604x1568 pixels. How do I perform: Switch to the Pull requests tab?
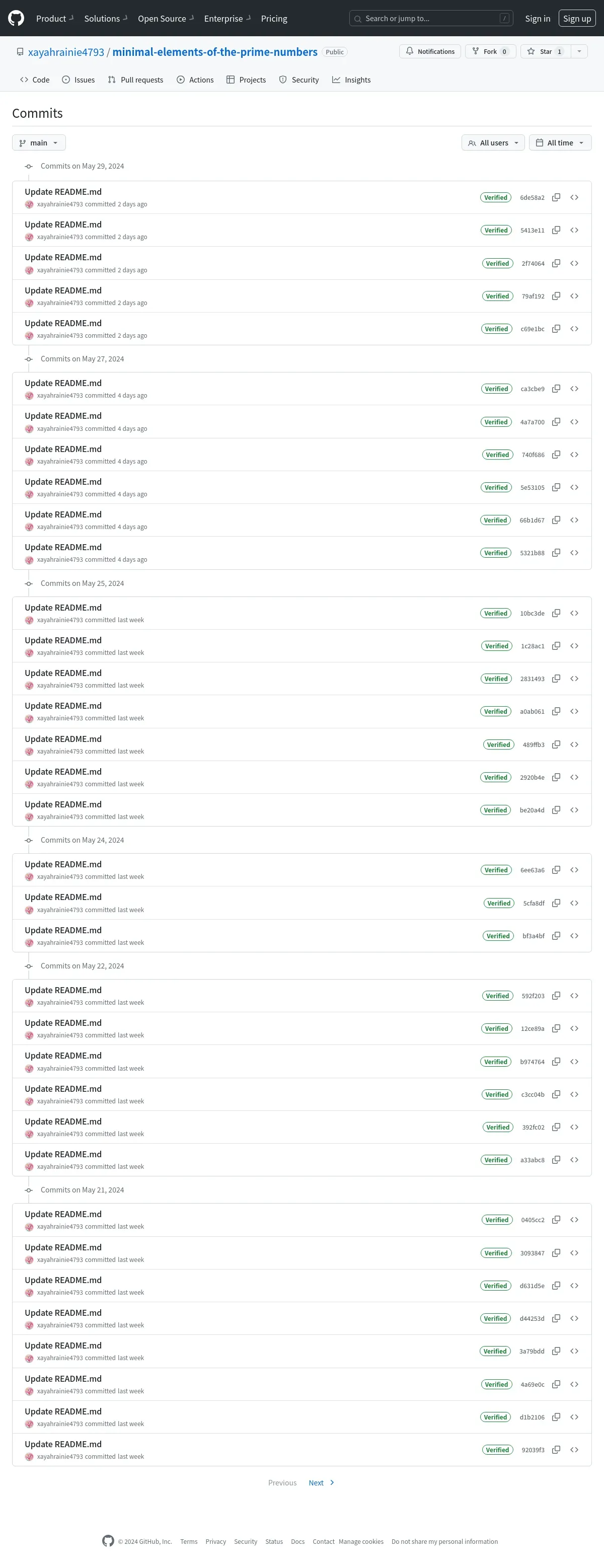click(136, 80)
